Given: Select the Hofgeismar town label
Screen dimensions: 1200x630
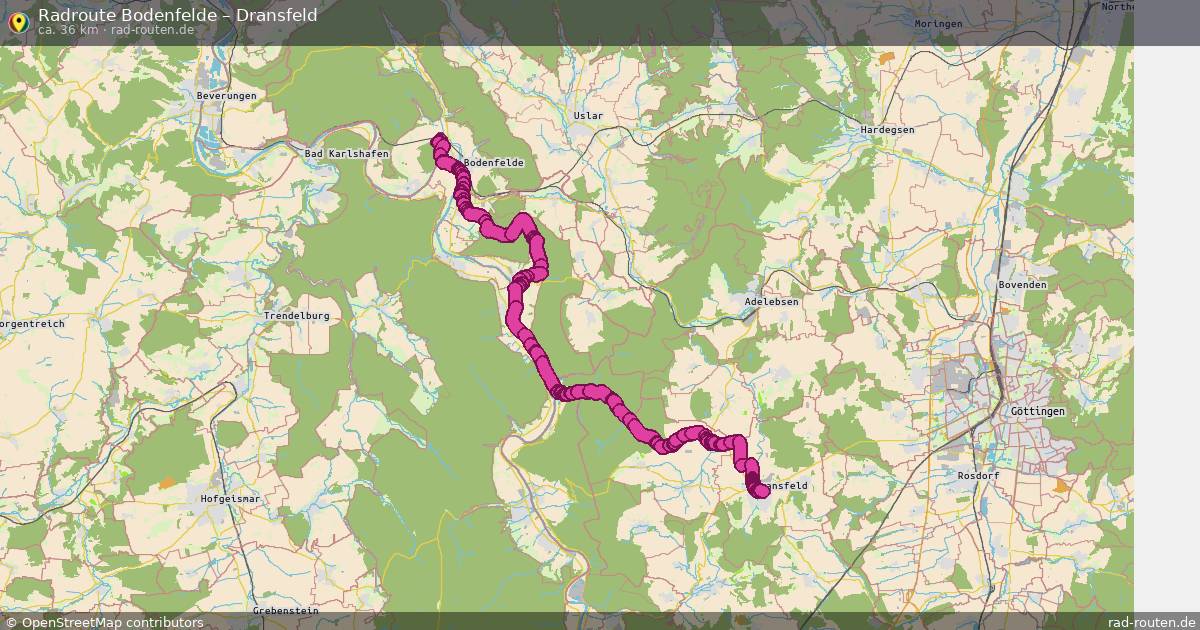Looking at the screenshot, I should [230, 497].
